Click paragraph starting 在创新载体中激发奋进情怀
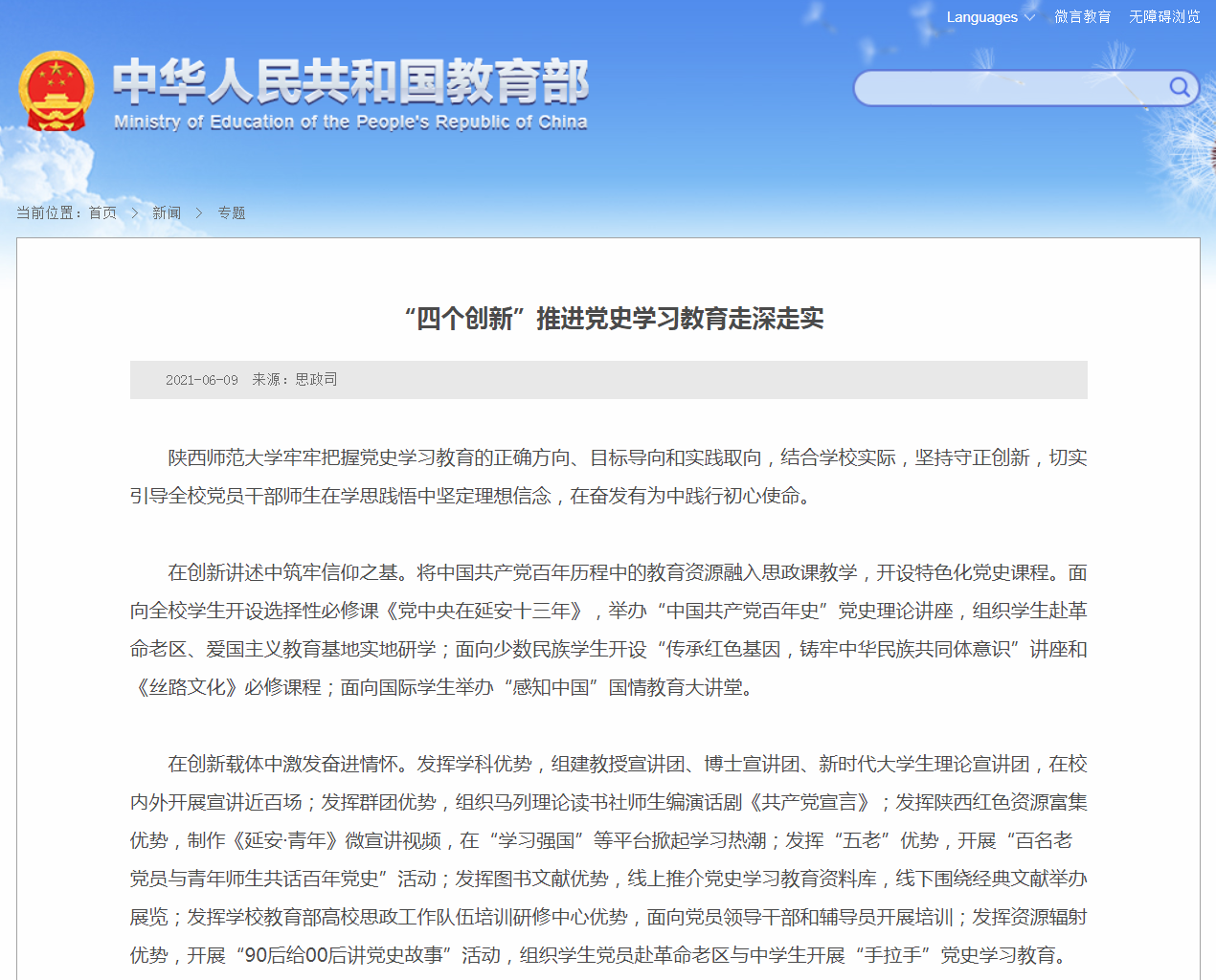 click(608, 859)
